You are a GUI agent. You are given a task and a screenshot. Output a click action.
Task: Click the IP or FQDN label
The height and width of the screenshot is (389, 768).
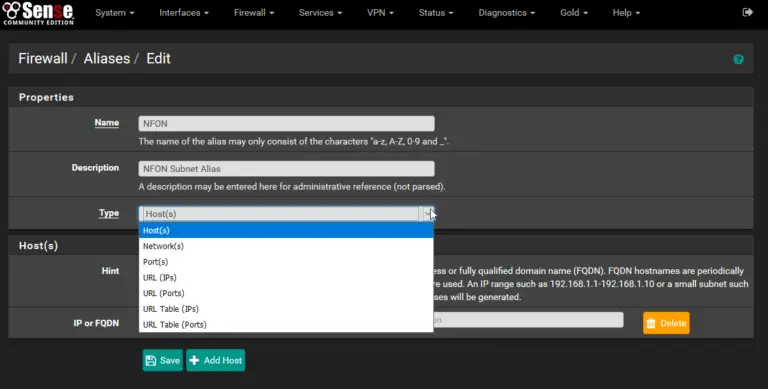click(96, 323)
